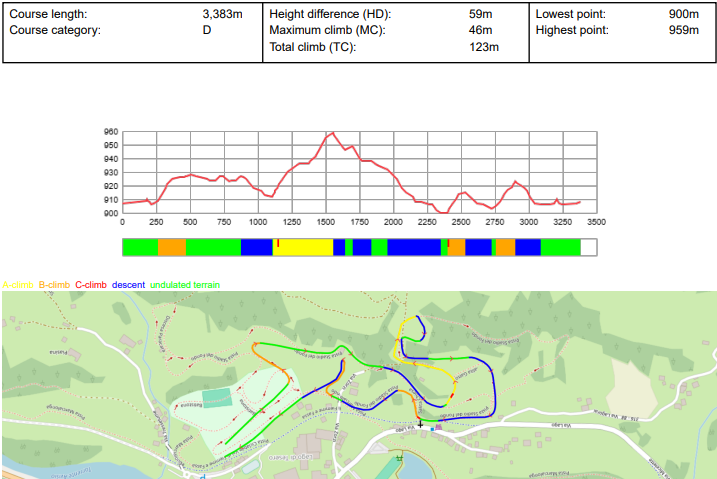717x479 pixels.
Task: Click the highest peak of the elevation profile
Action: [x=330, y=133]
